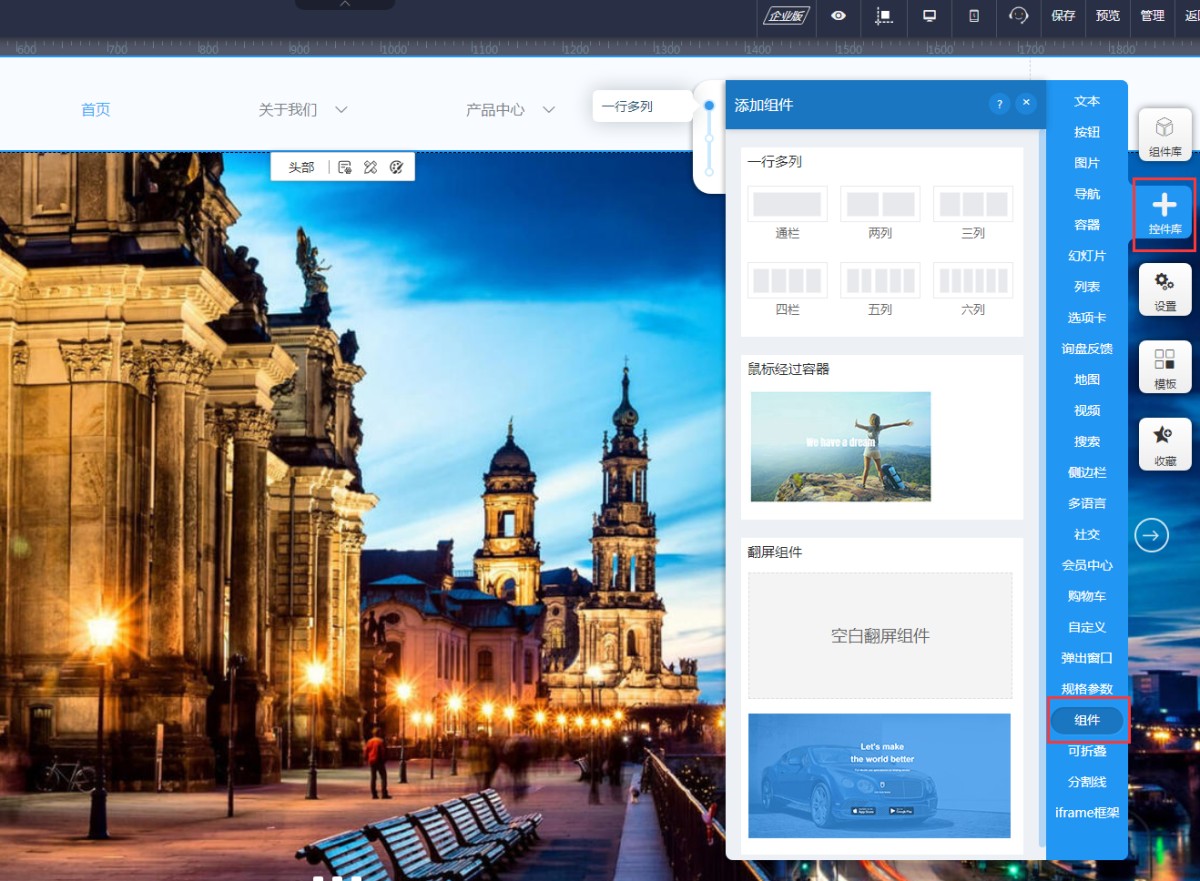The height and width of the screenshot is (881, 1200).
Task: Switch to mobile phone view icon
Action: [x=974, y=16]
